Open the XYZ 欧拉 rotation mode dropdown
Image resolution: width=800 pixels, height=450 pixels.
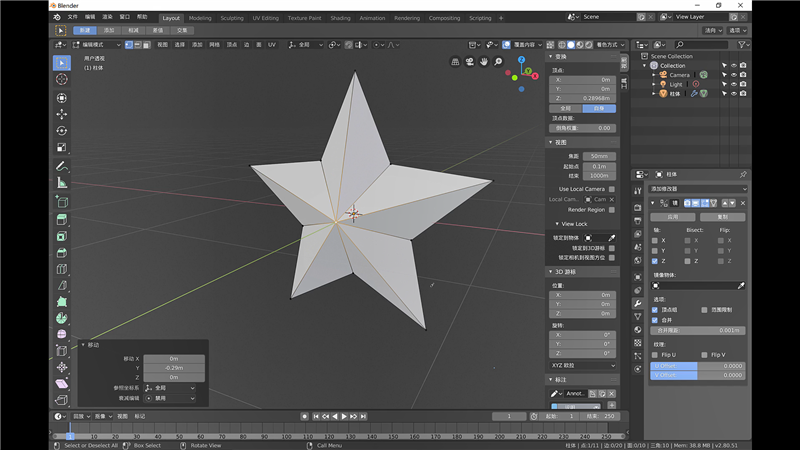[x=583, y=365]
